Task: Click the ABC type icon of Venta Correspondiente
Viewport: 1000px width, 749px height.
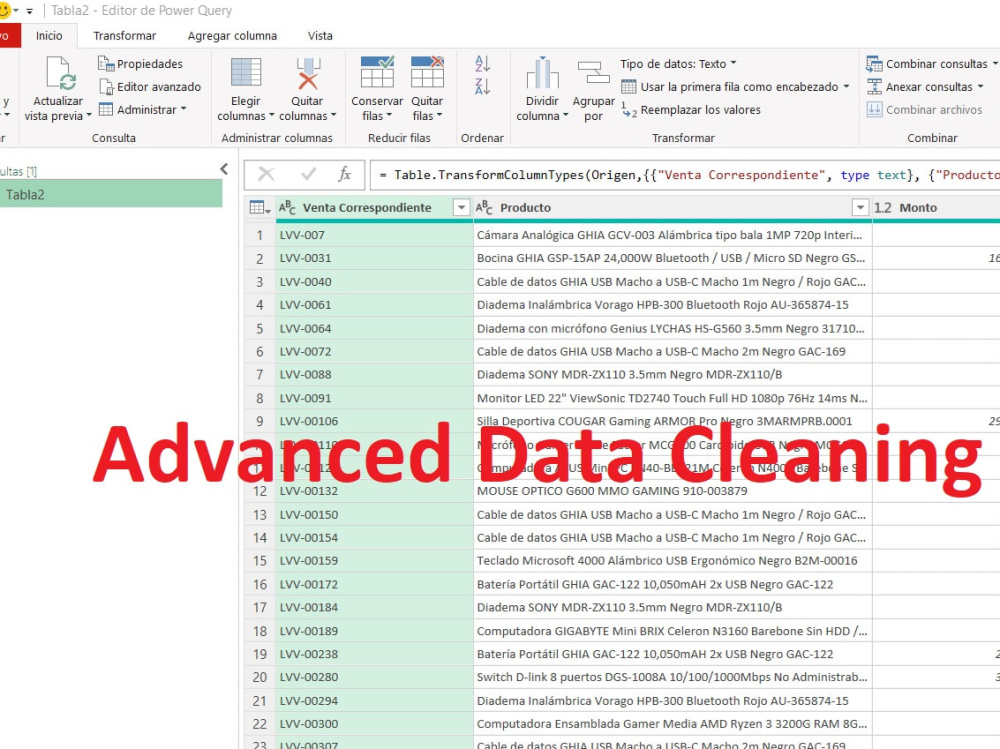Action: click(x=287, y=207)
